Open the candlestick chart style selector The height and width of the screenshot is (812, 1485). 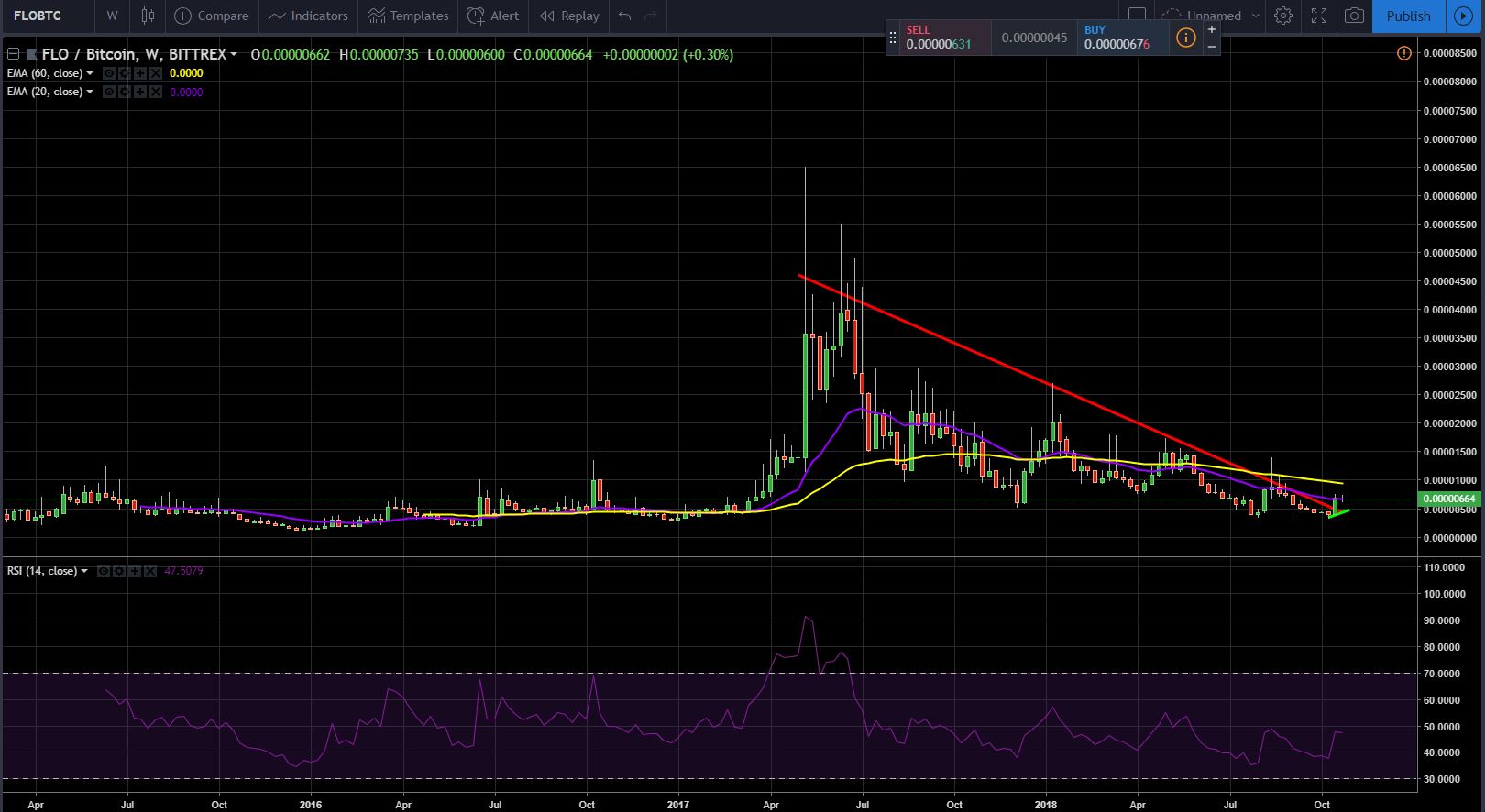pos(148,16)
